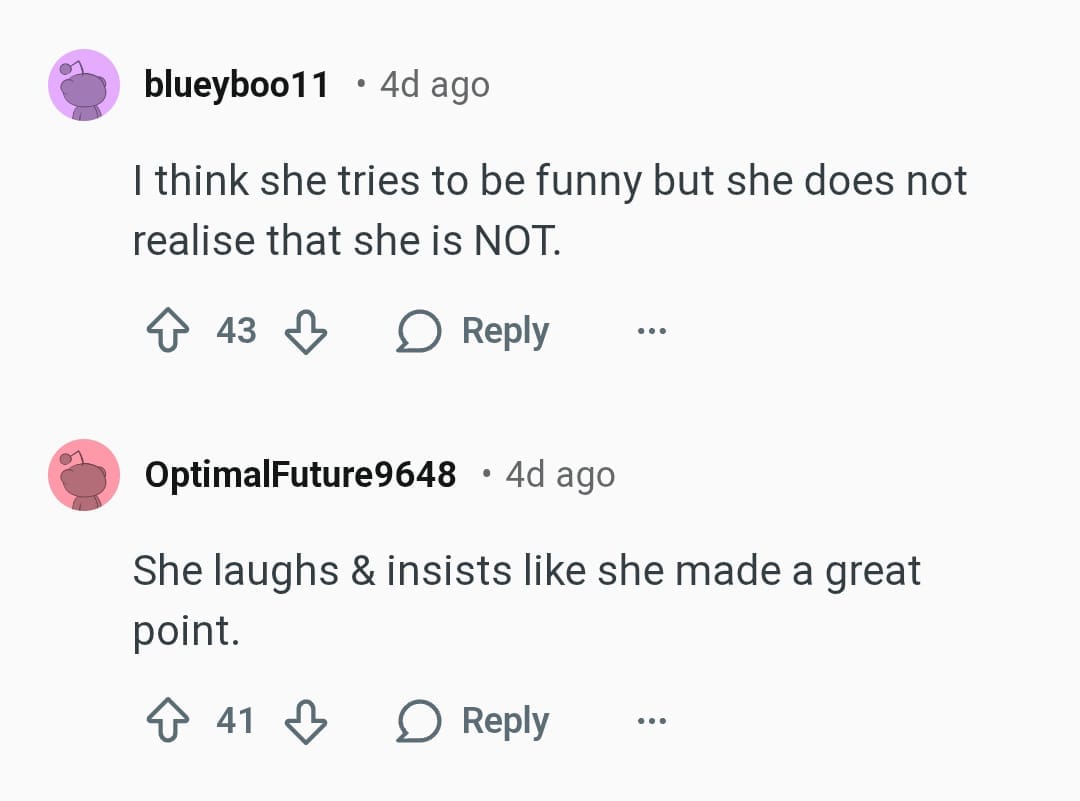Downvote OptimalFuture9648's comment
Image resolution: width=1080 pixels, height=801 pixels.
point(306,721)
